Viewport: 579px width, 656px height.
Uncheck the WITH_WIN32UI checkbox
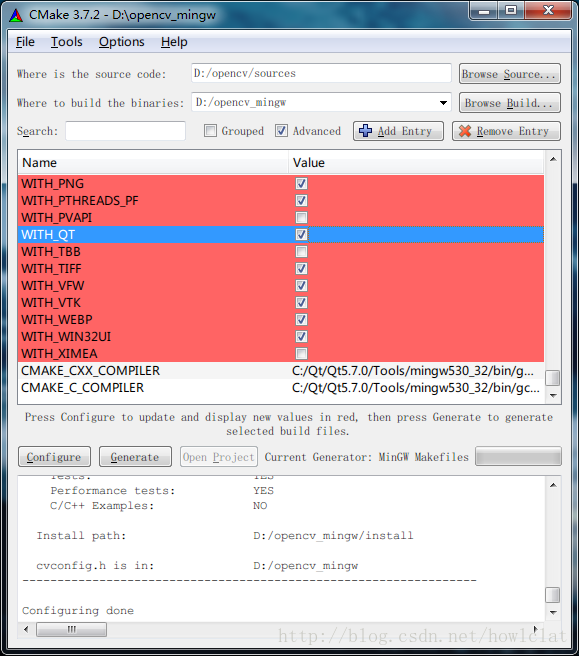pyautogui.click(x=301, y=337)
